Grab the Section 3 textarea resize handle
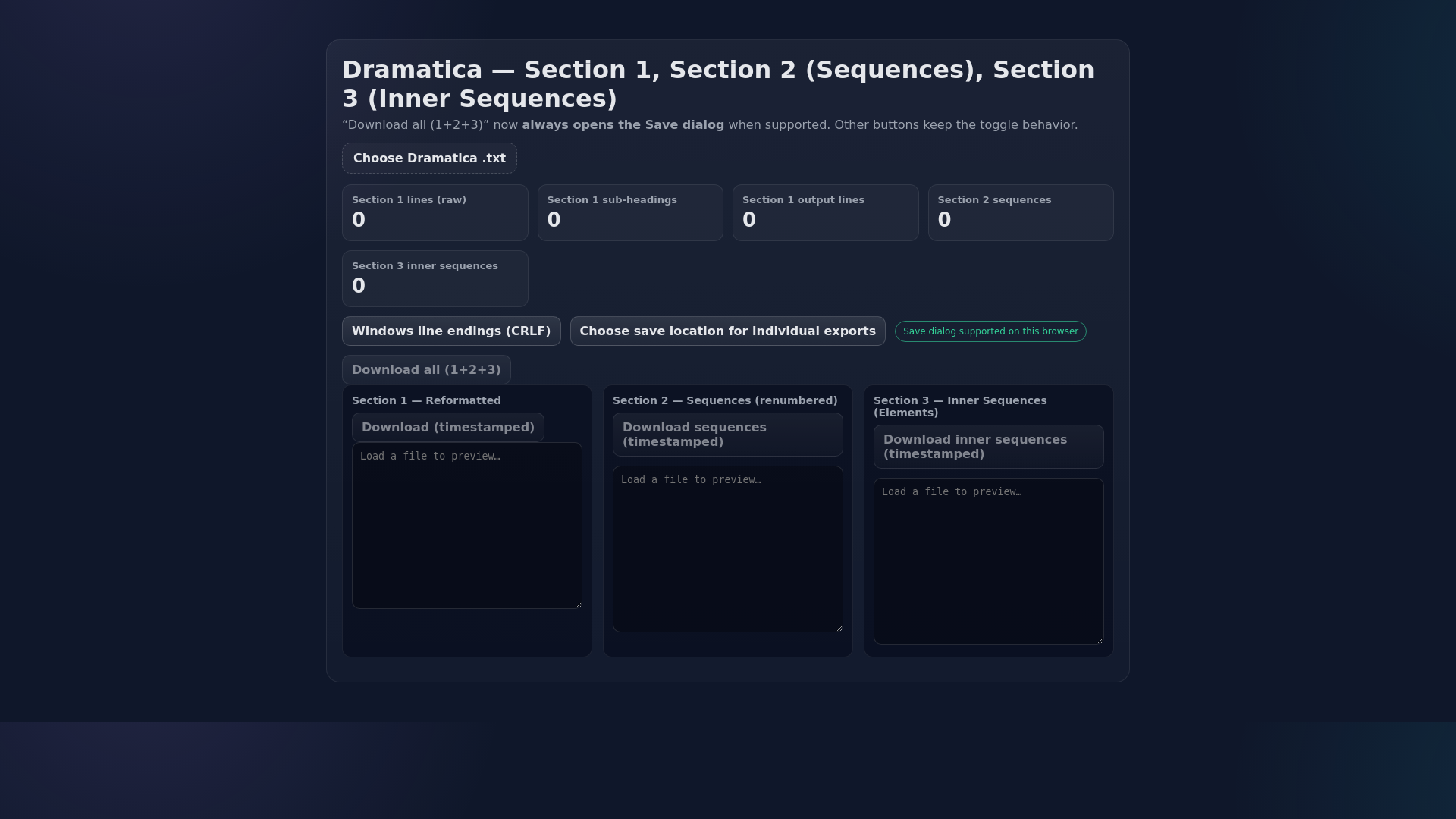1456x819 pixels. [1100, 640]
